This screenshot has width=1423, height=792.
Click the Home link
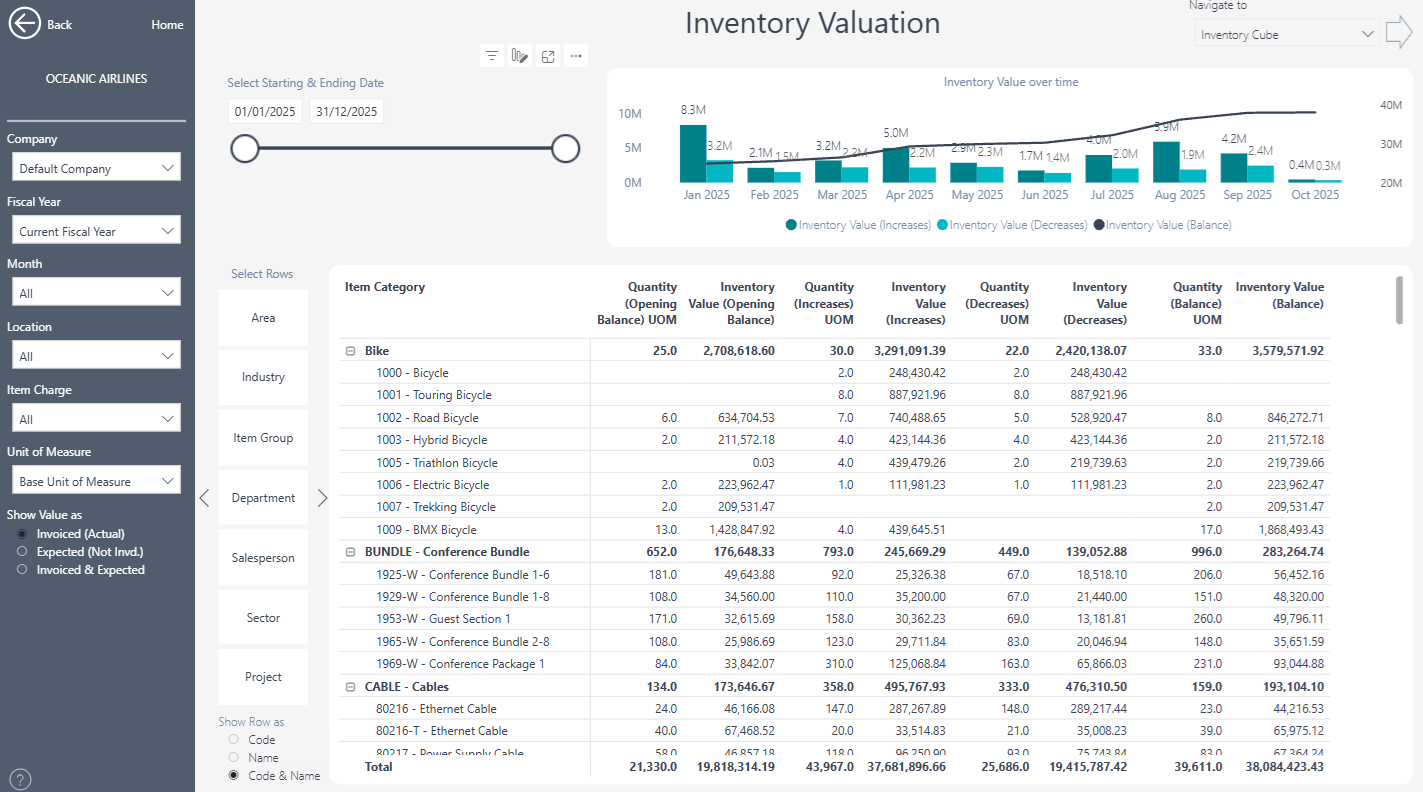(167, 25)
